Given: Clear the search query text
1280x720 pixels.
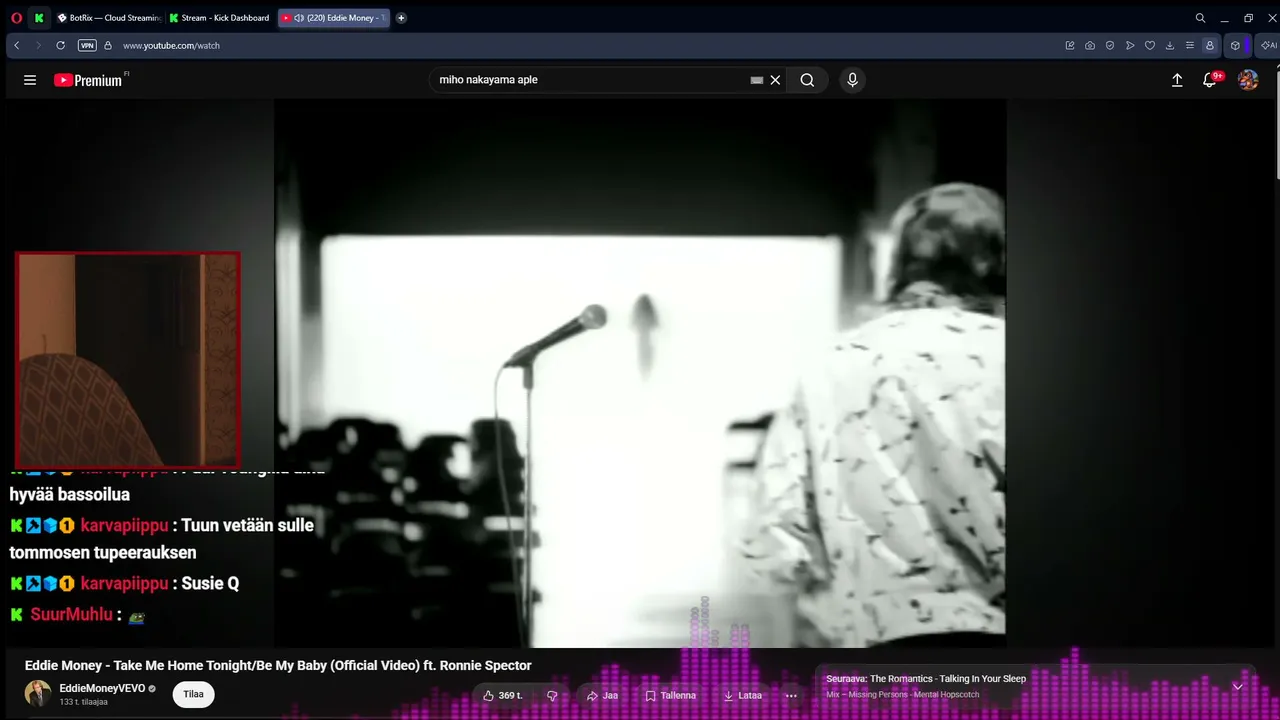Looking at the screenshot, I should (x=775, y=80).
